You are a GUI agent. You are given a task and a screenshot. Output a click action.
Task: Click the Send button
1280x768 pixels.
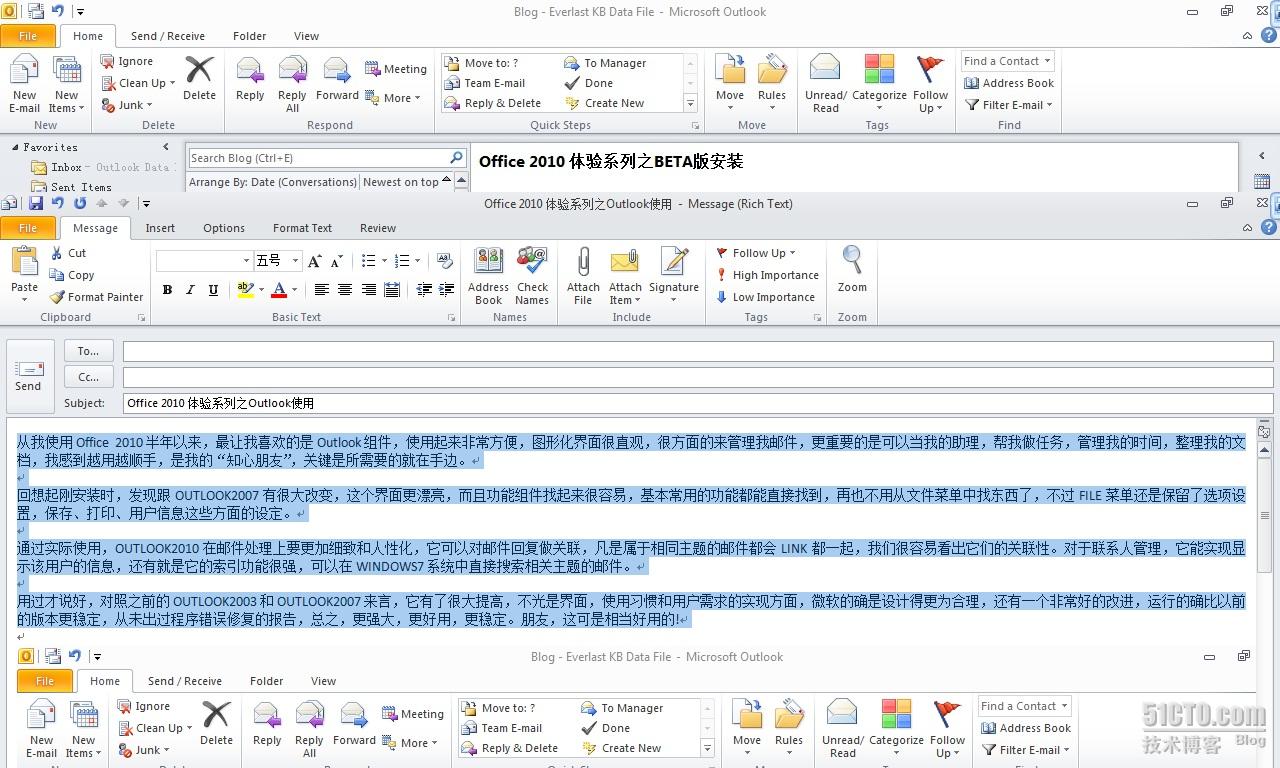point(28,376)
